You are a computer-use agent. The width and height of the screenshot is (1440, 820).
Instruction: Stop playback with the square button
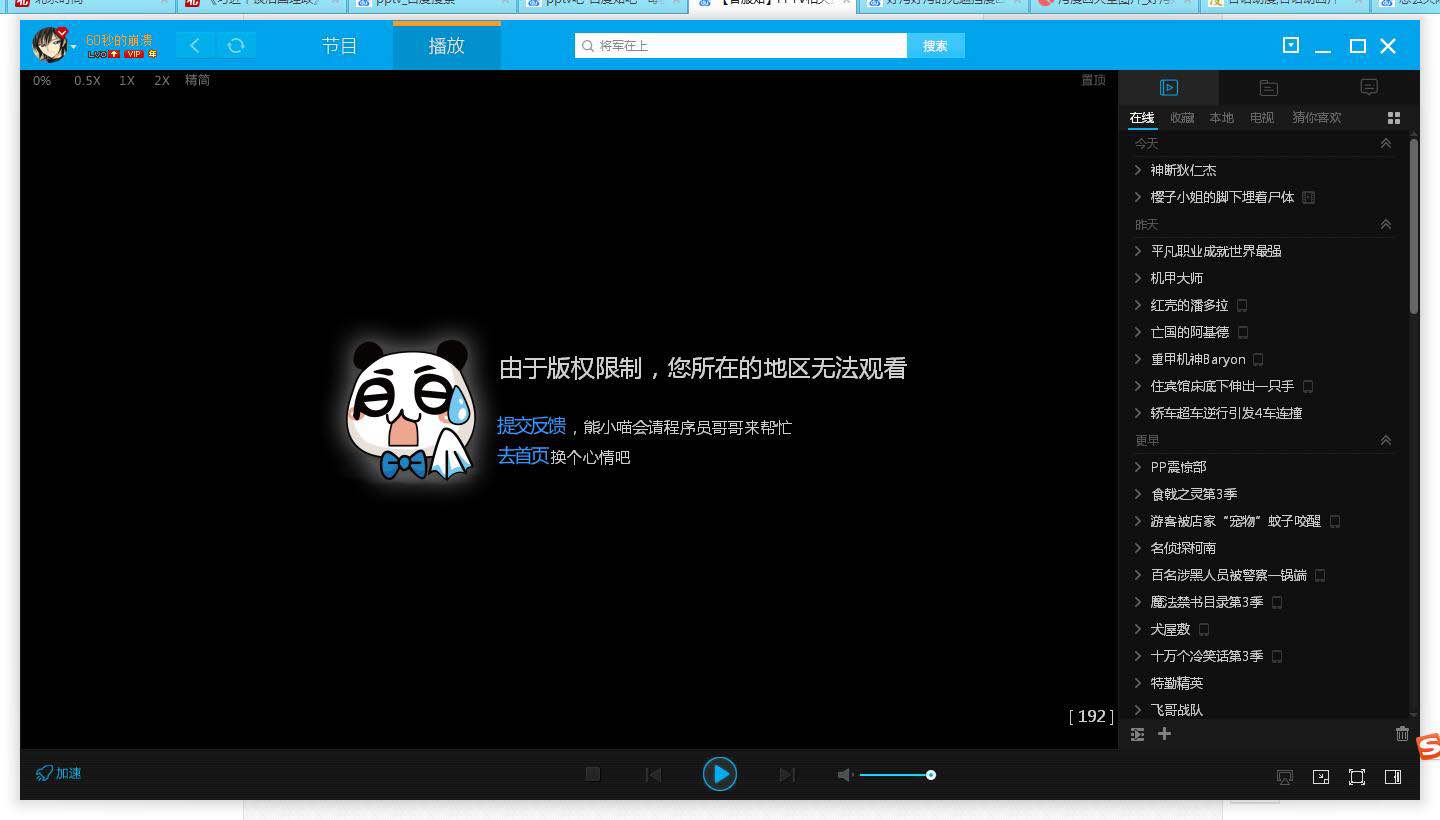(593, 774)
